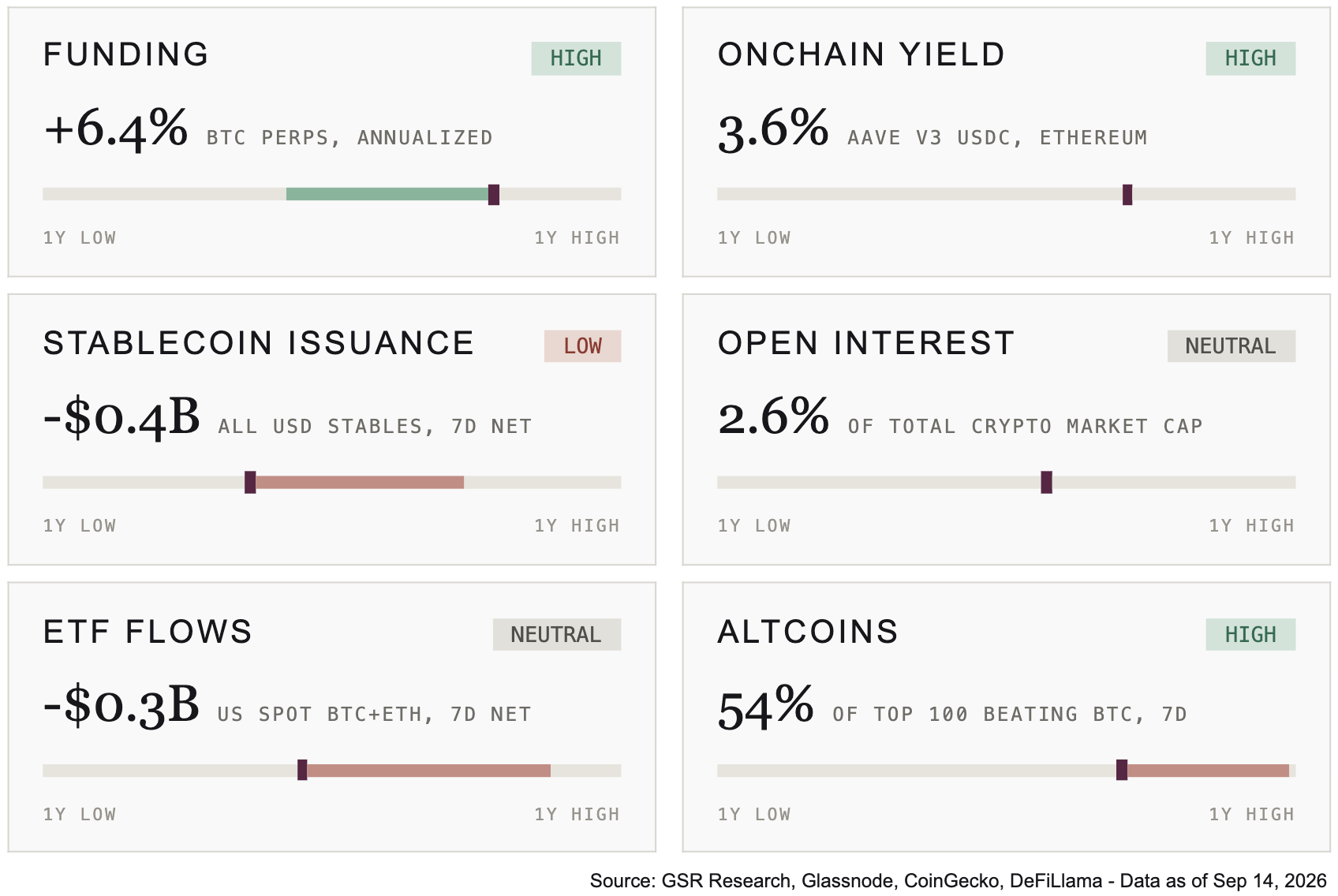Click the Funding slider marker
The height and width of the screenshot is (896, 1338).
pyautogui.click(x=494, y=194)
